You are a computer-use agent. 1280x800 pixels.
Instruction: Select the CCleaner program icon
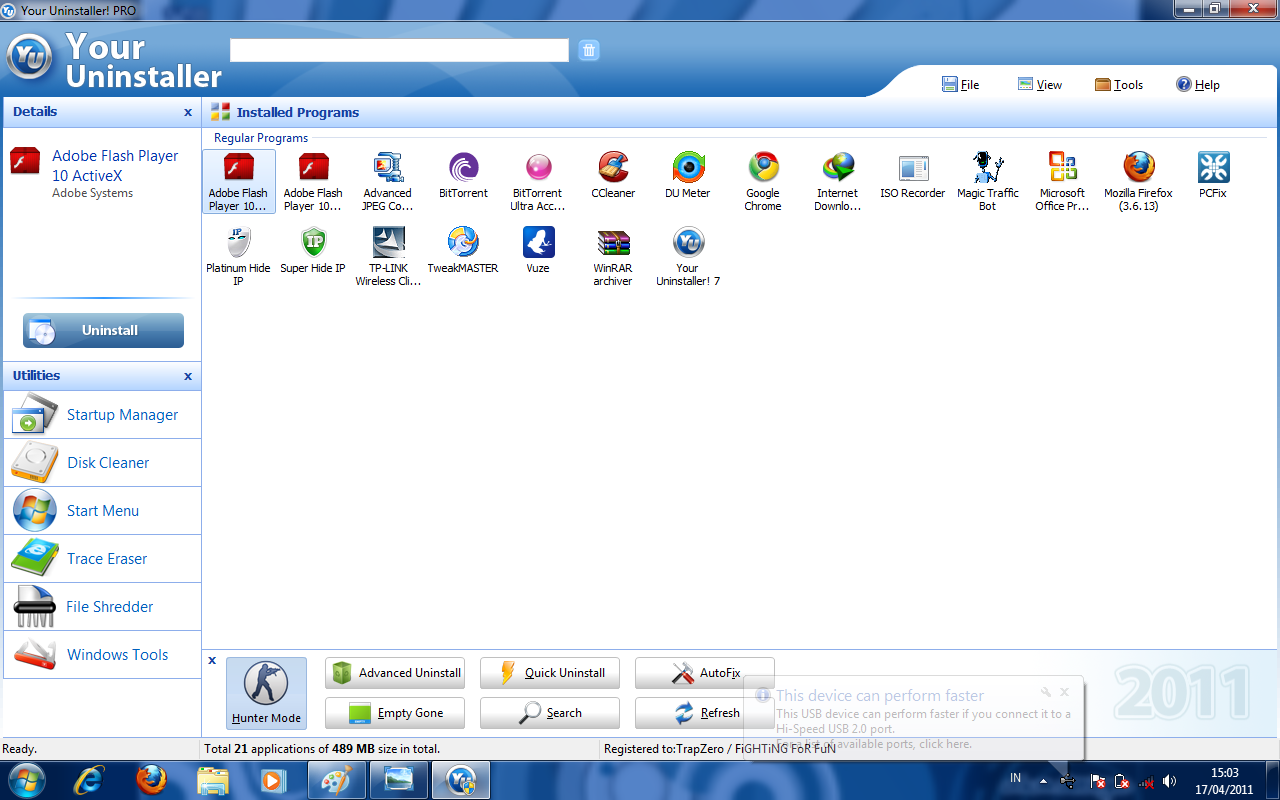click(x=613, y=176)
